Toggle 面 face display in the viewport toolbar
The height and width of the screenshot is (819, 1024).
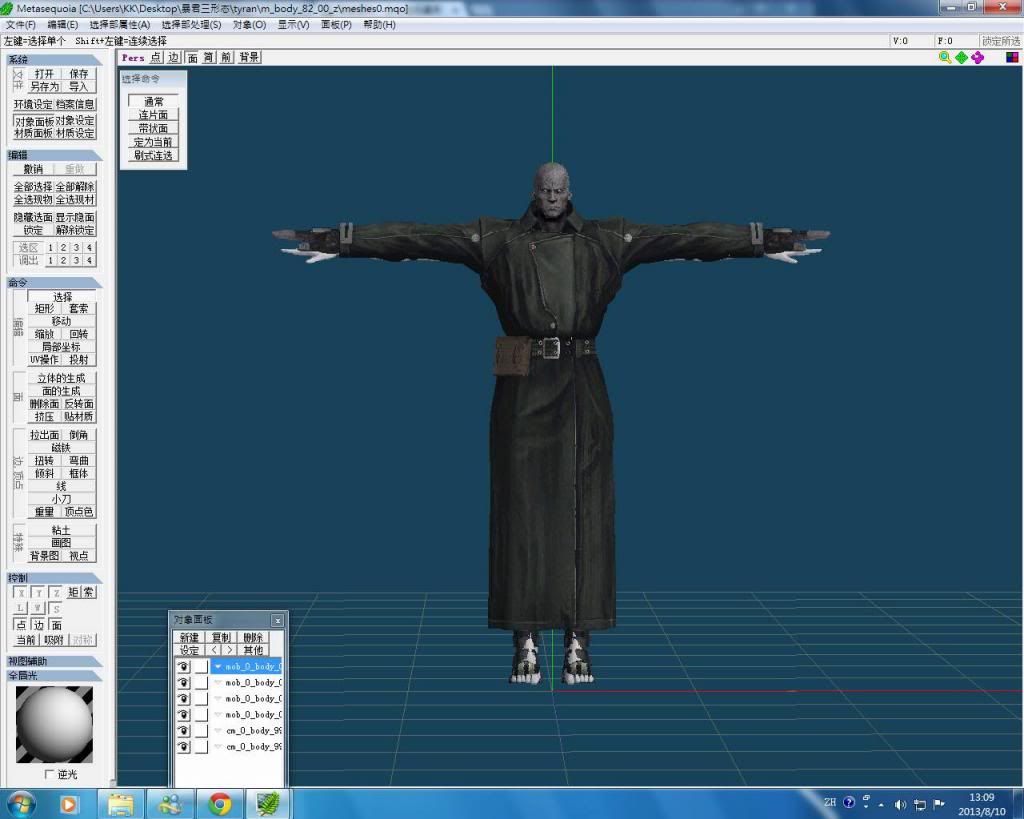pos(192,57)
